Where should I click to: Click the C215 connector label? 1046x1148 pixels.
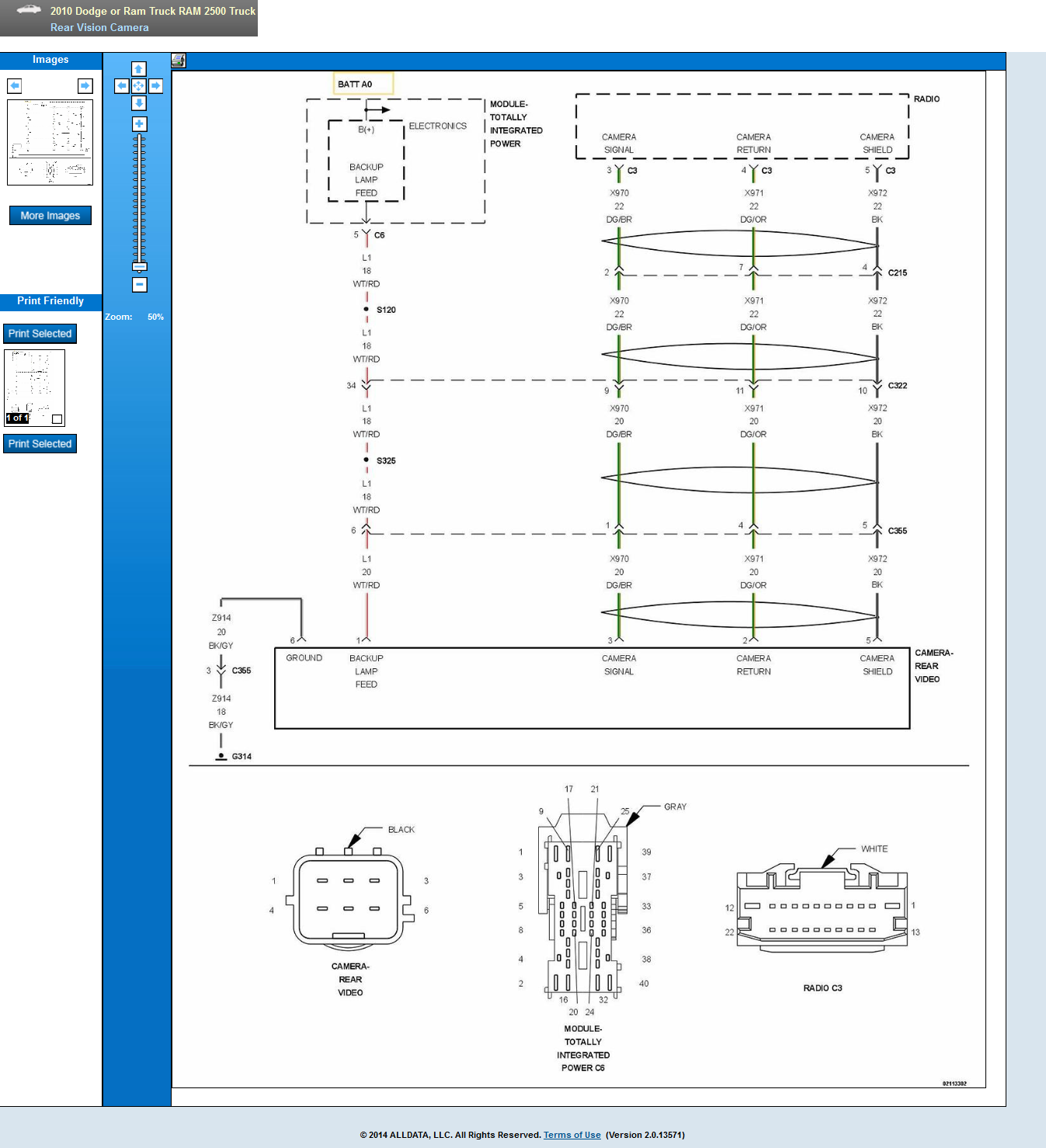pos(898,272)
